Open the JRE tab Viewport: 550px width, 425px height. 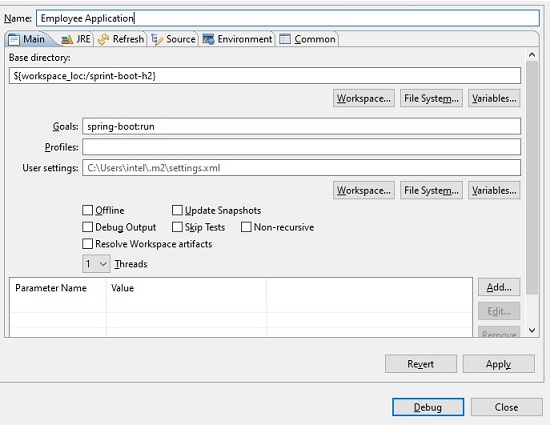pyautogui.click(x=76, y=39)
